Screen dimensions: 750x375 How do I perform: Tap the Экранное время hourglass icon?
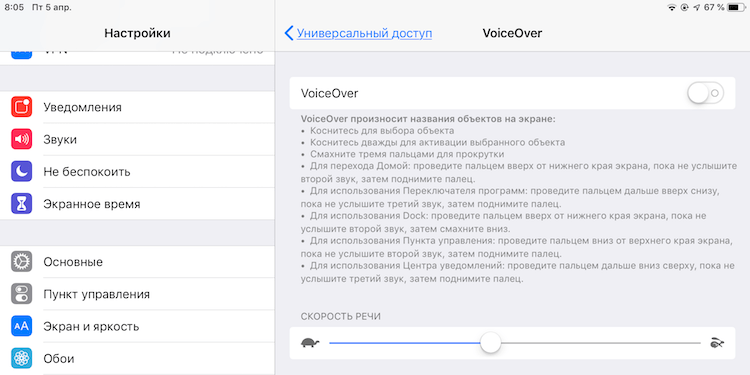22,204
